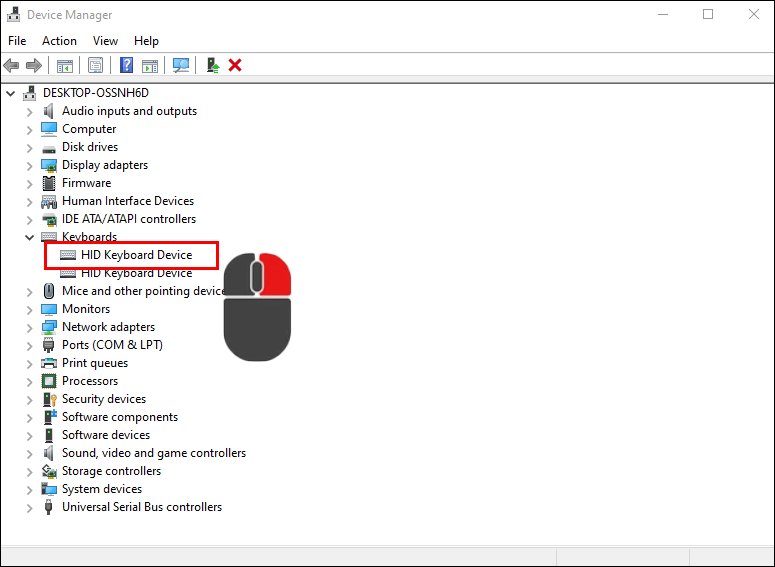Expand Universal Serial Bus controllers
Viewport: 775px width, 567px height.
(x=29, y=507)
